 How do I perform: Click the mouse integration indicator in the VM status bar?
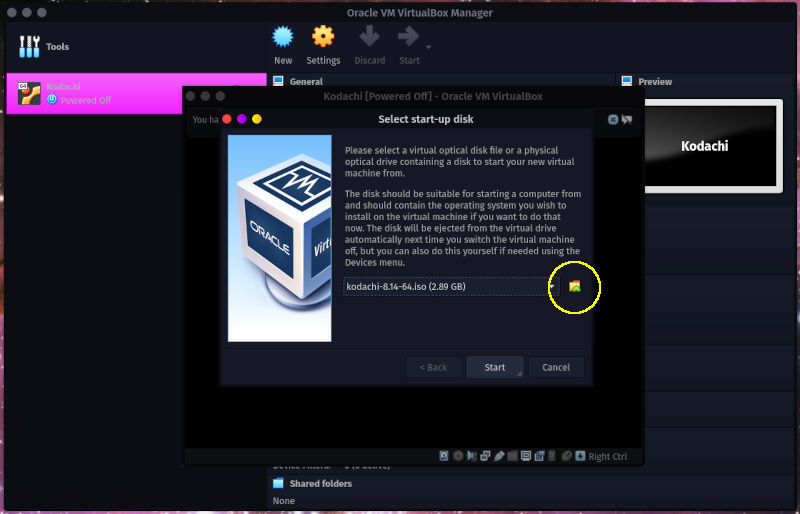(x=566, y=456)
